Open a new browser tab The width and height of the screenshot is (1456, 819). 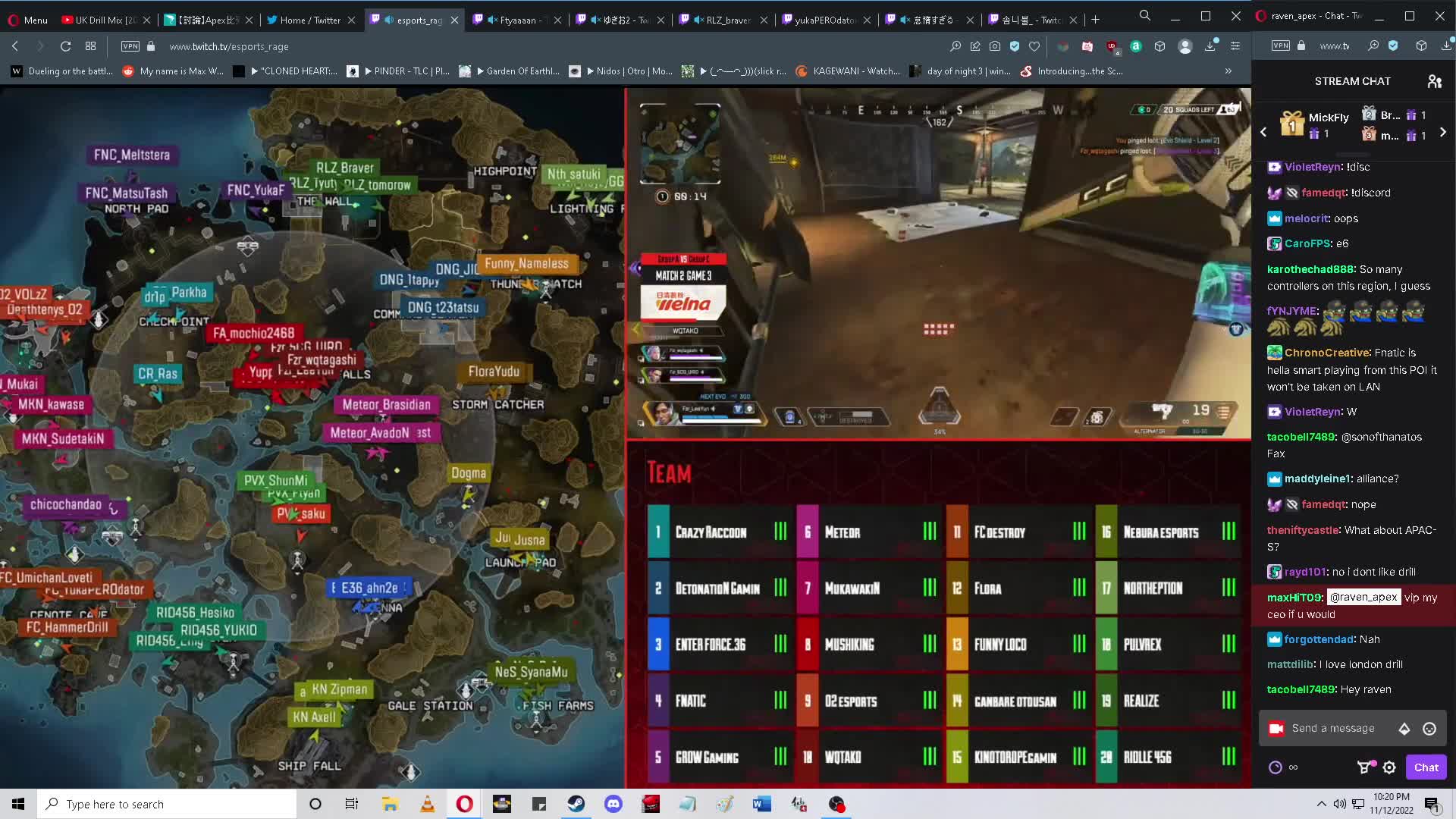pos(1095,20)
